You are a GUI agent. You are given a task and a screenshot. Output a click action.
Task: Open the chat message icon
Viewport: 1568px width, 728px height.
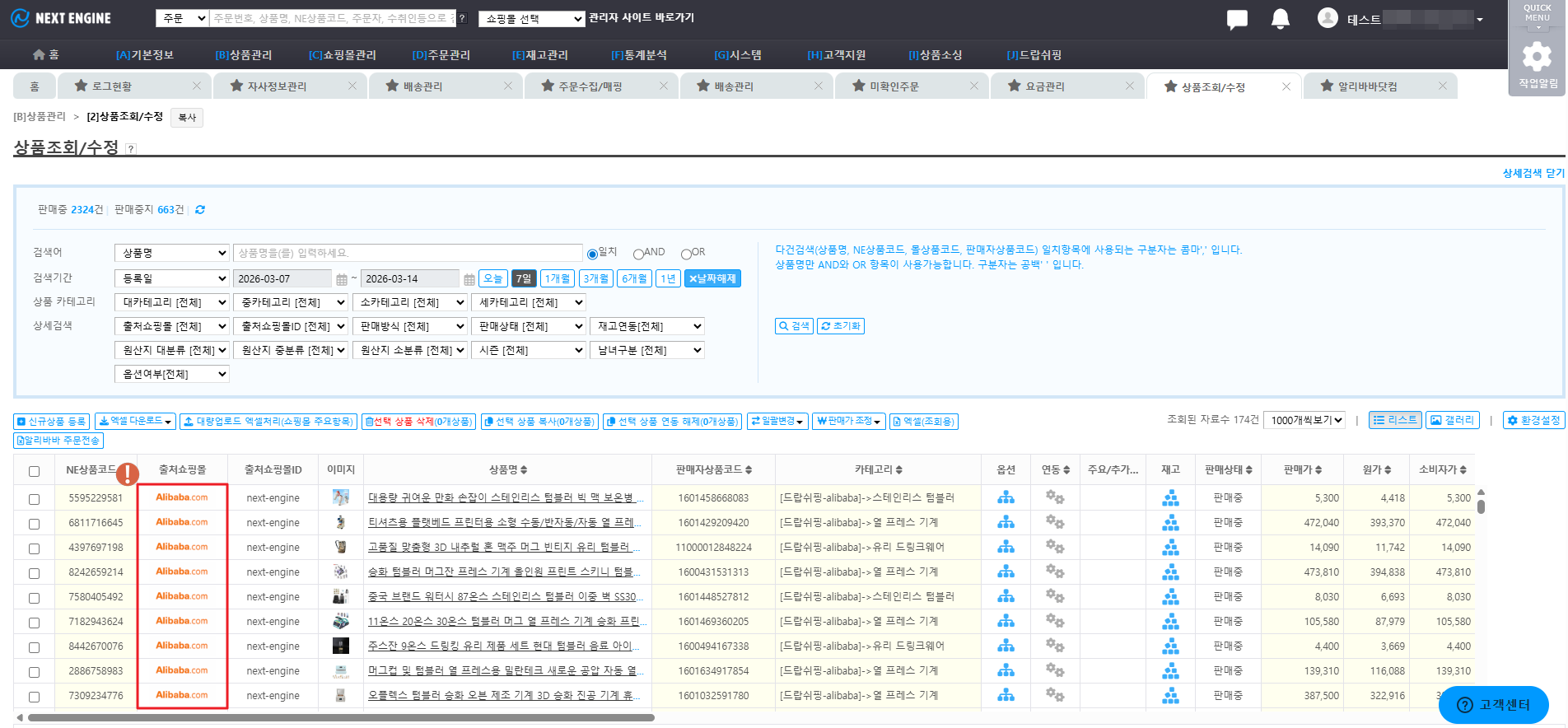coord(1236,19)
